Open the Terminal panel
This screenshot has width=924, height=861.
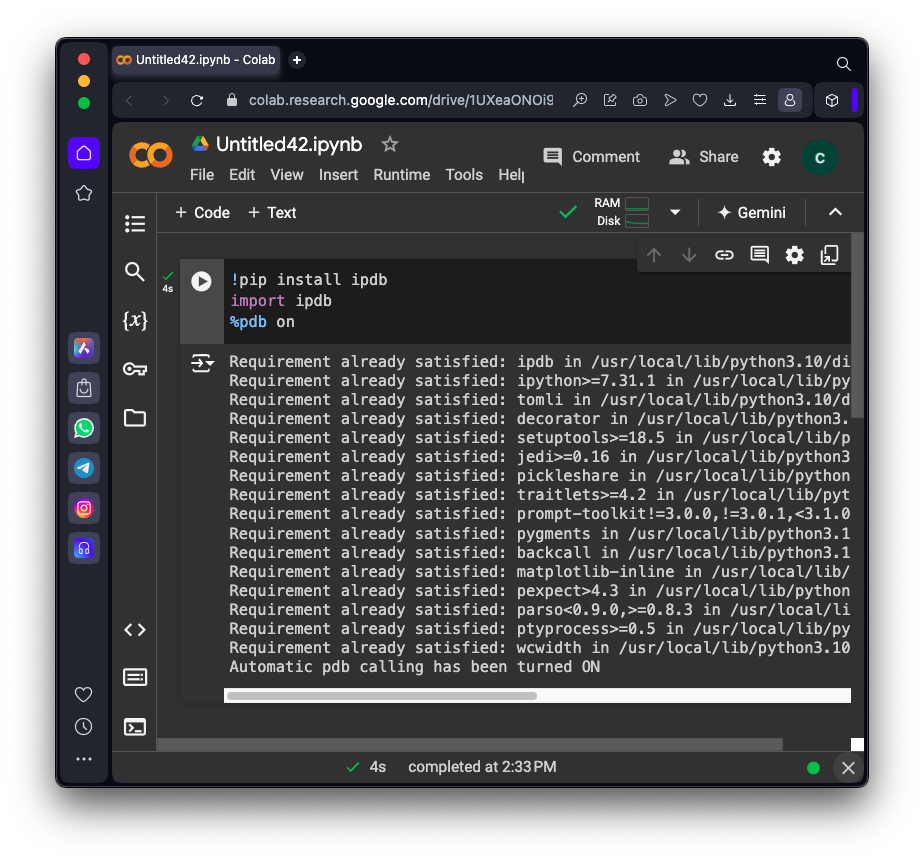[135, 727]
